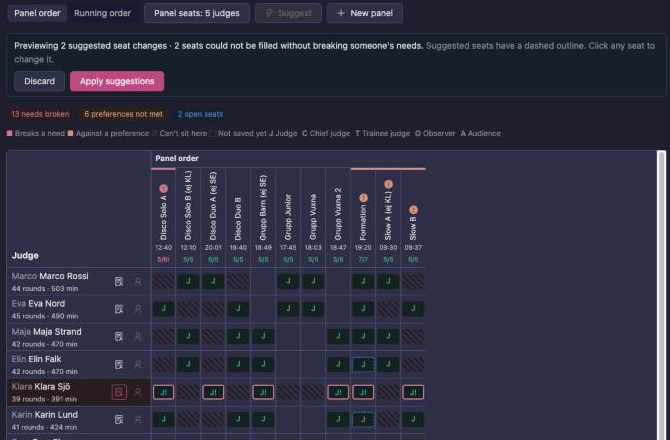Click the 6 preferences not met badge
670x440 pixels.
(123, 114)
